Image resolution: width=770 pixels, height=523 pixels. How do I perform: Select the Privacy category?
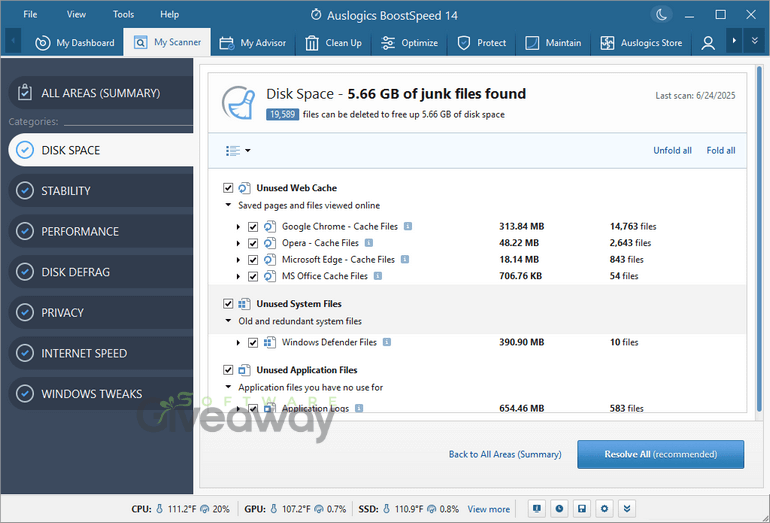coord(101,312)
